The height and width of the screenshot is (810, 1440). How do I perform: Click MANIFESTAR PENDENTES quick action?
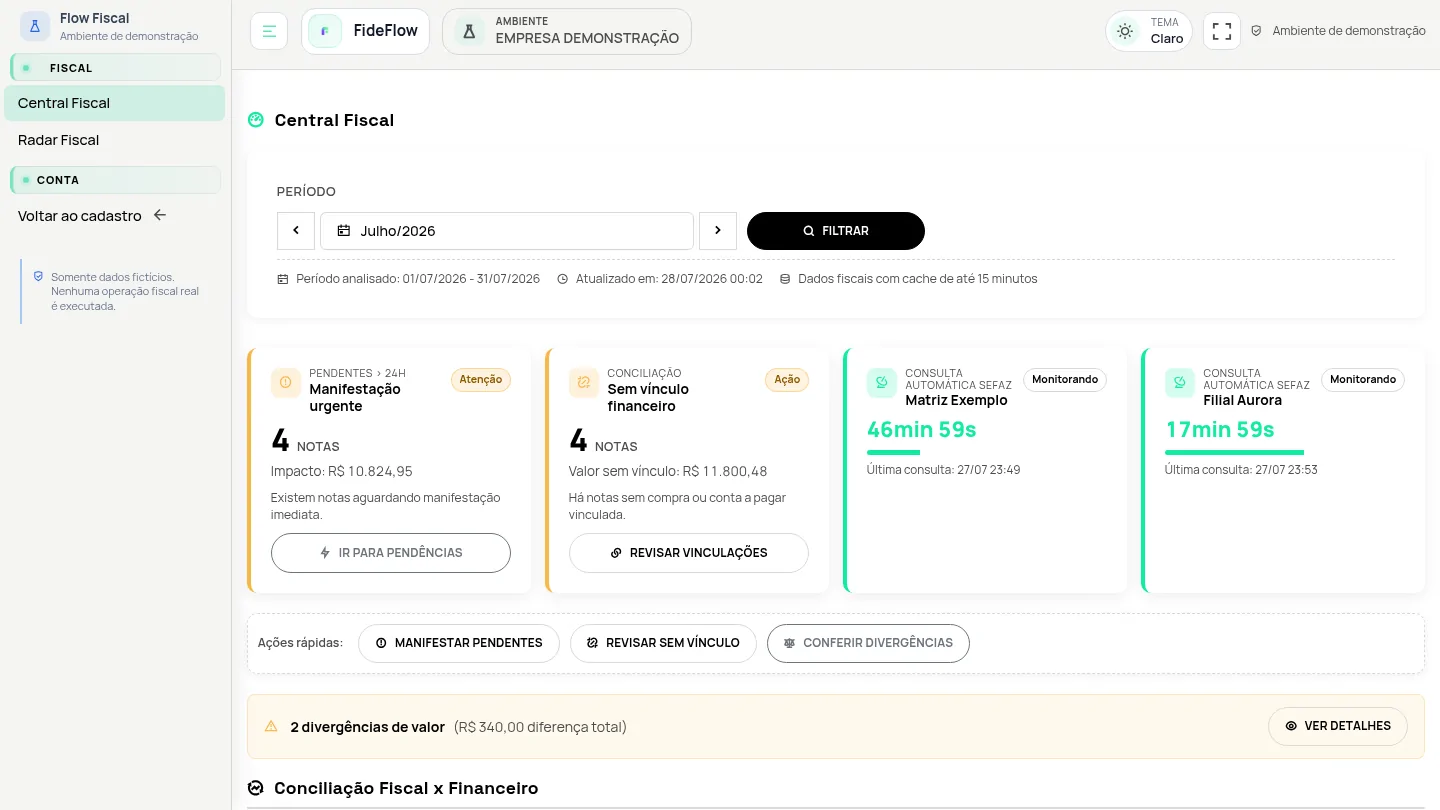click(x=459, y=643)
